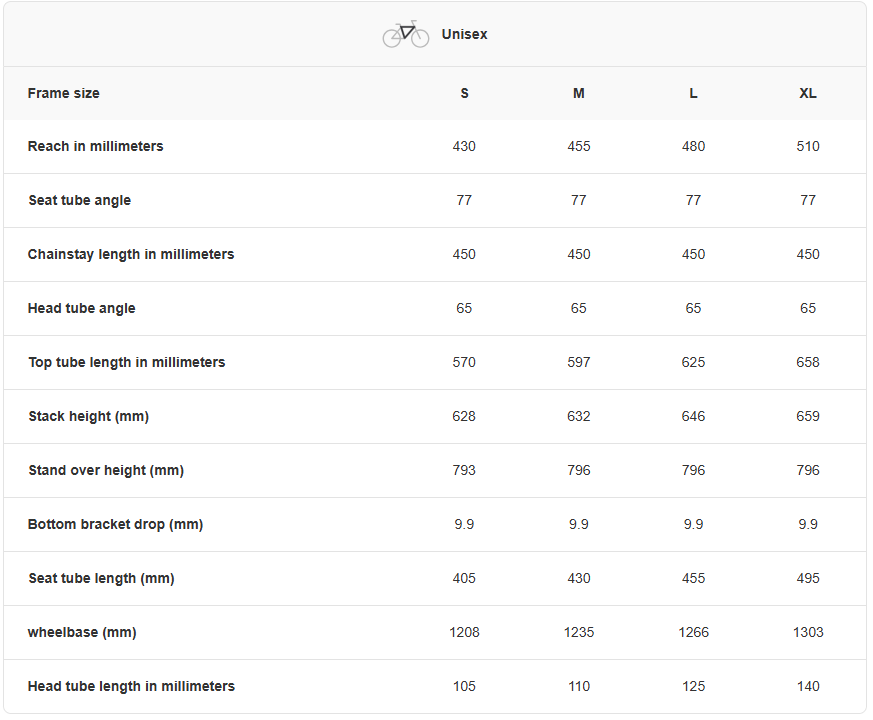
Task: Click the Frame size row label
Action: (x=64, y=93)
